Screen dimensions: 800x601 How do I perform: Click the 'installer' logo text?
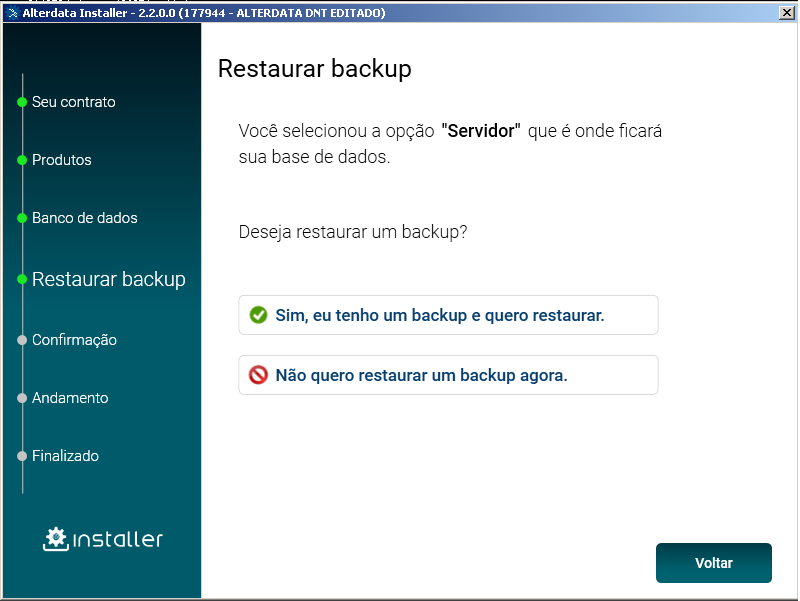coord(118,539)
